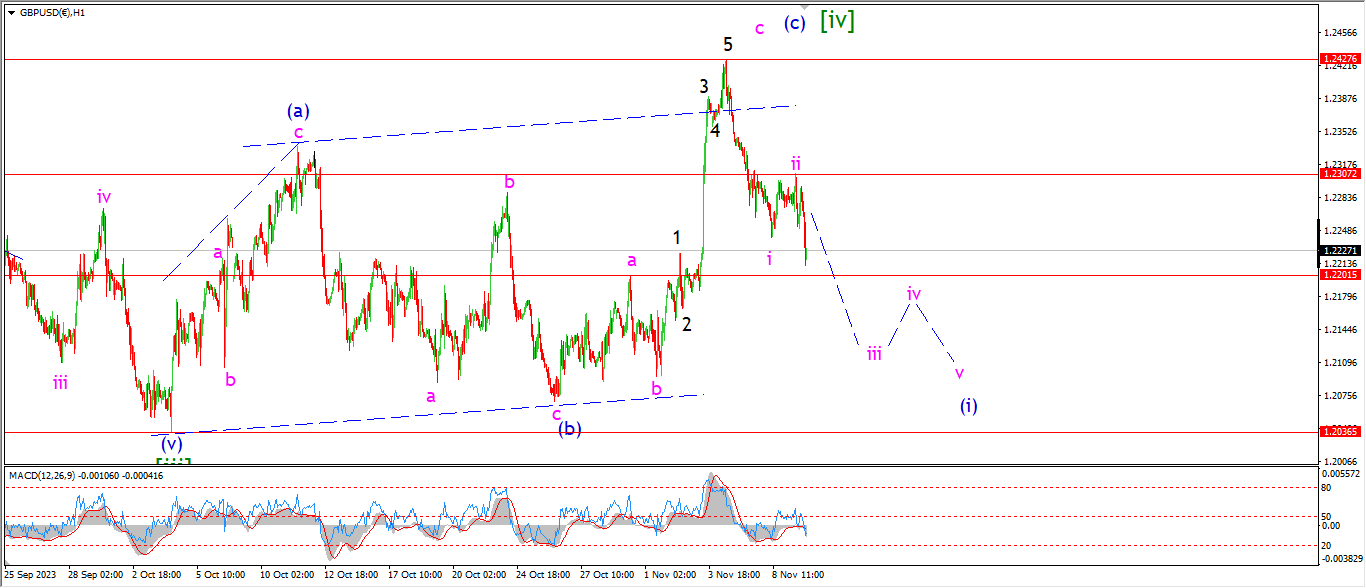Click the GBPUSD(€),H1 chart title text

coord(52,13)
